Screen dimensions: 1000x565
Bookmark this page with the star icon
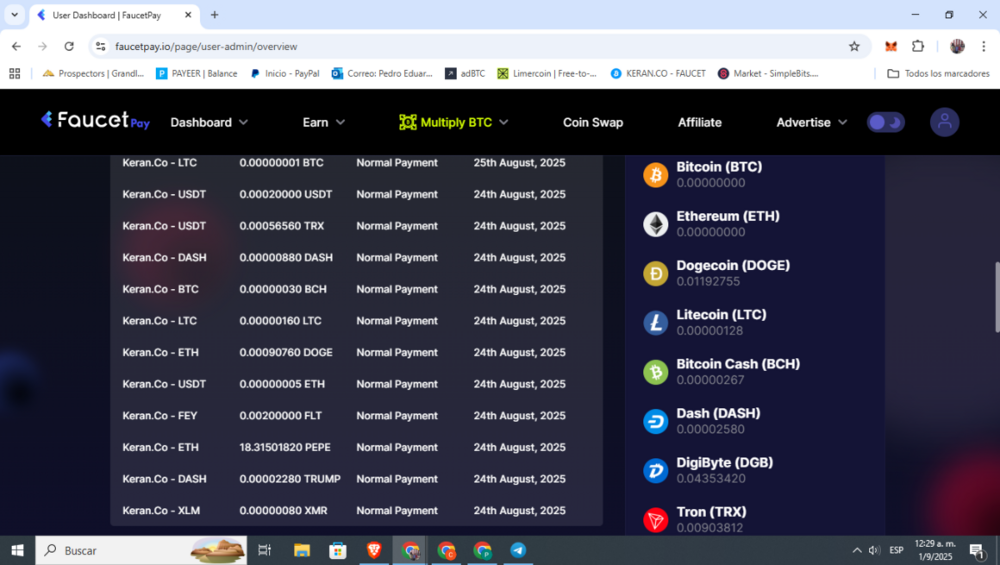pyautogui.click(x=854, y=46)
